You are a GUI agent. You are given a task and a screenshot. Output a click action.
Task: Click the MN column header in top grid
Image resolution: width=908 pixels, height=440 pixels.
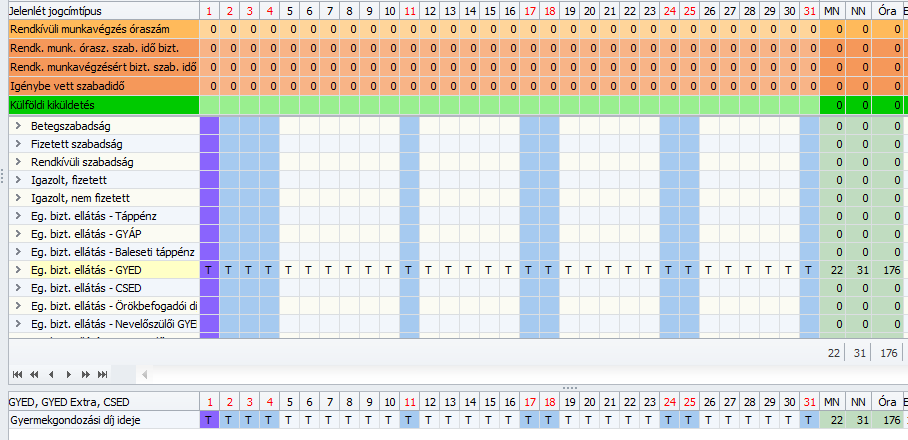point(833,11)
